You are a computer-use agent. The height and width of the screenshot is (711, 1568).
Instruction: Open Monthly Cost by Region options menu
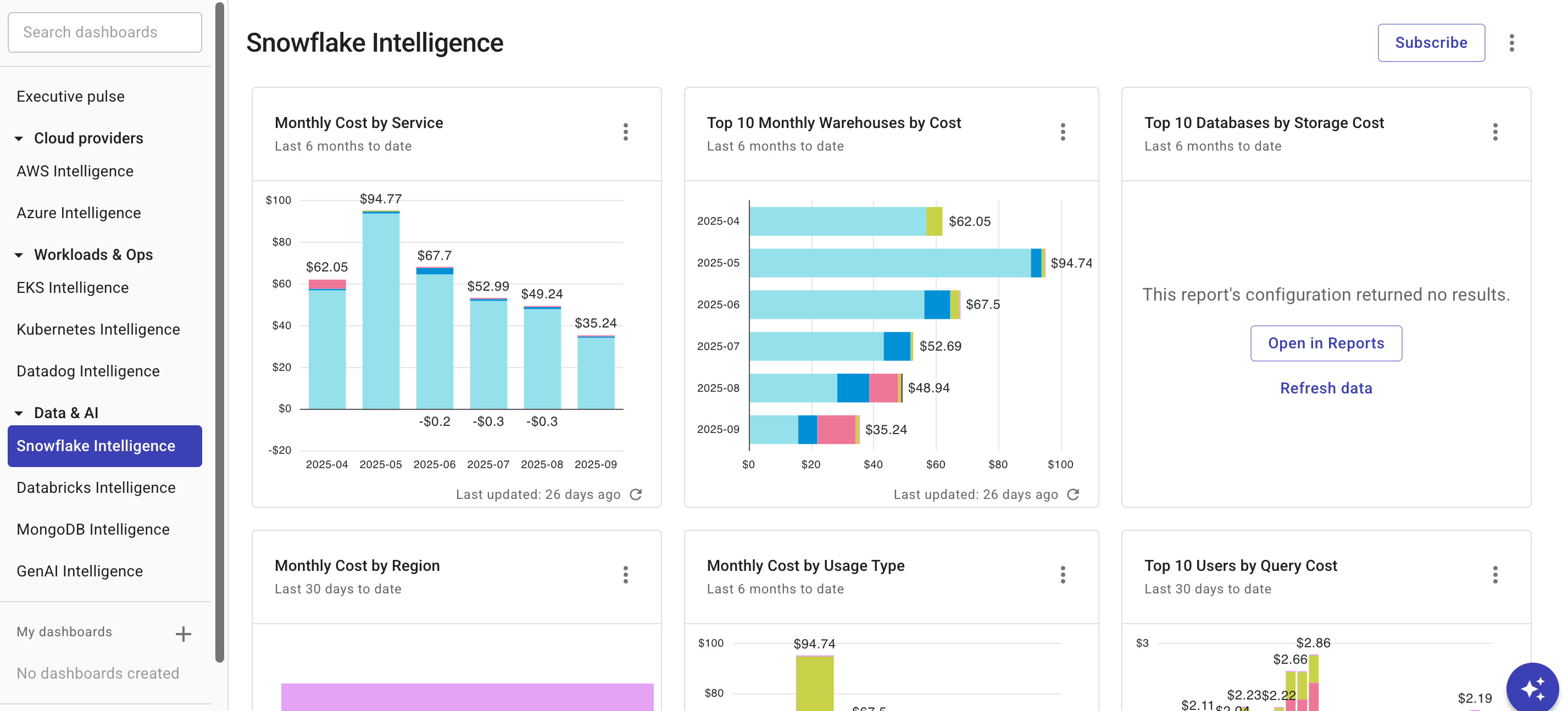point(626,575)
